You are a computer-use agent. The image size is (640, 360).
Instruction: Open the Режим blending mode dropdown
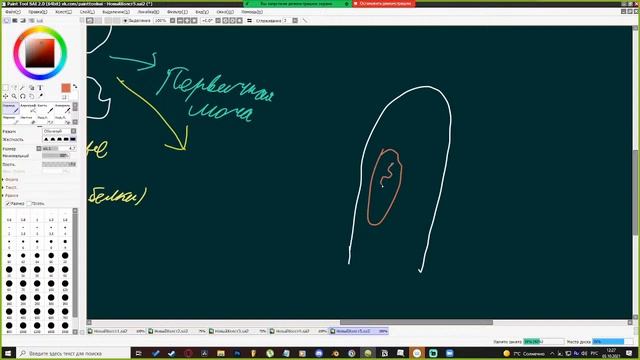(x=60, y=131)
